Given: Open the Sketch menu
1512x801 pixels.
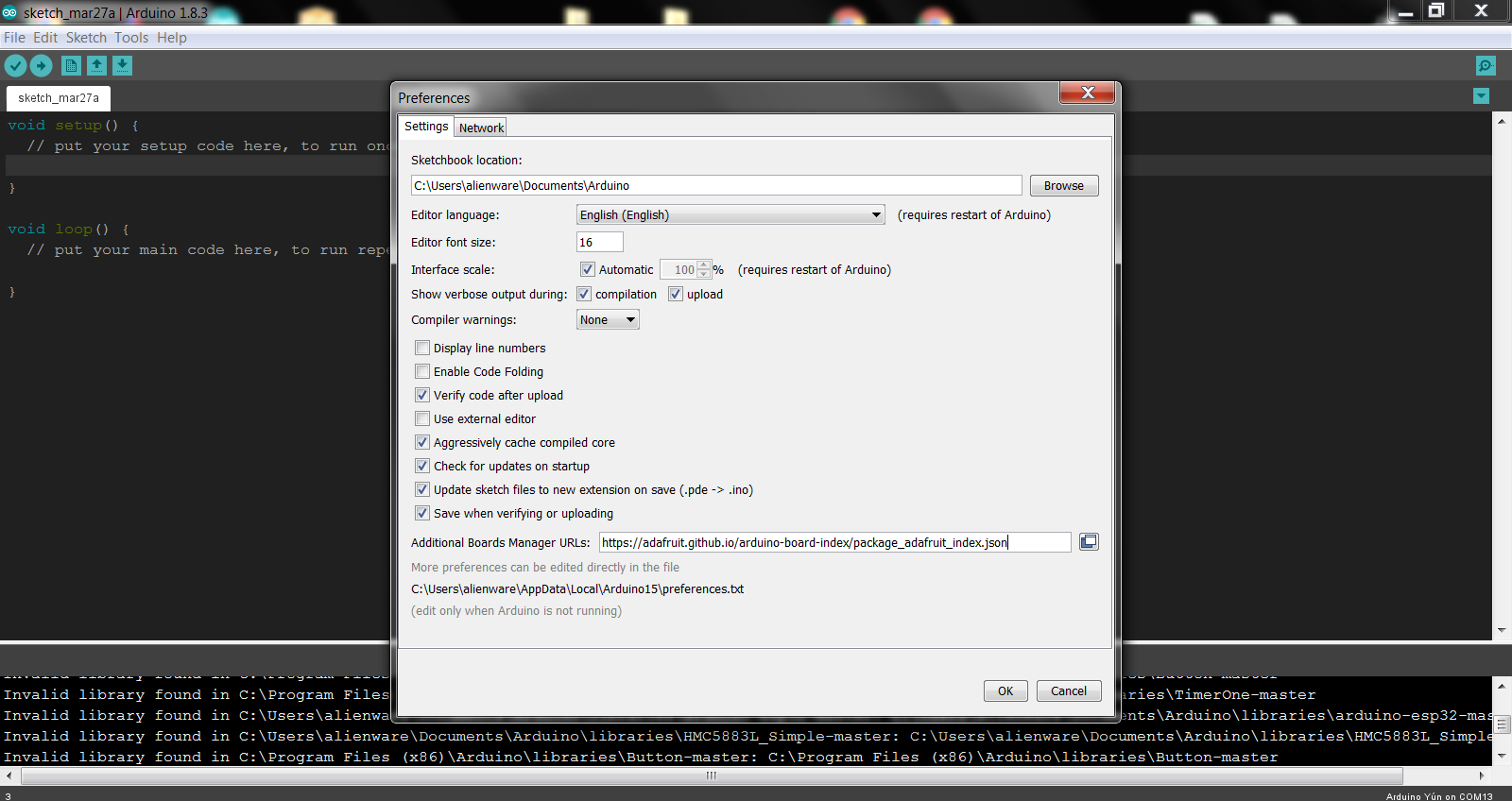Looking at the screenshot, I should [x=86, y=38].
